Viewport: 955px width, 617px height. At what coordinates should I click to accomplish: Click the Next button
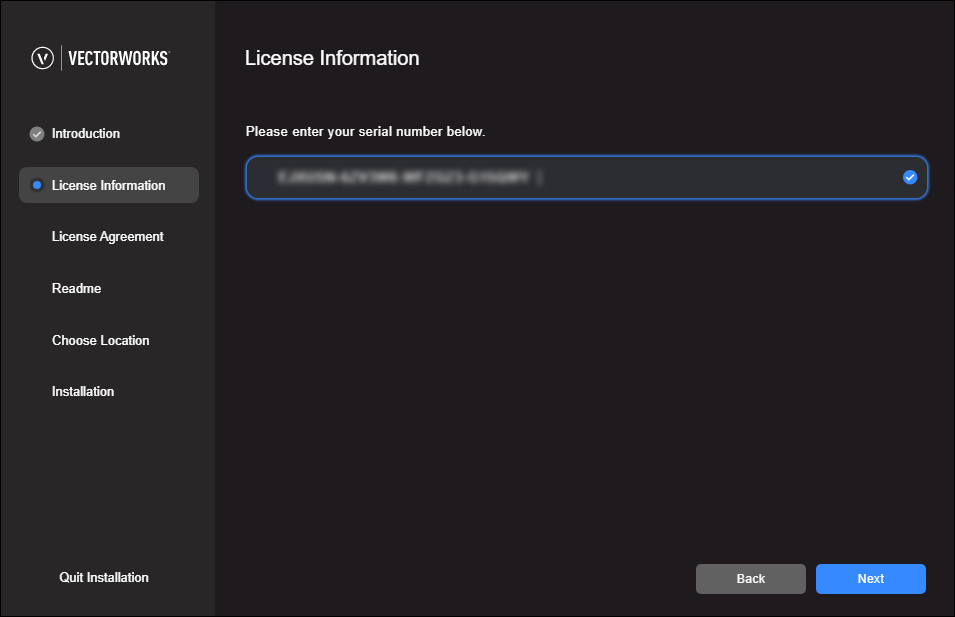click(x=870, y=578)
